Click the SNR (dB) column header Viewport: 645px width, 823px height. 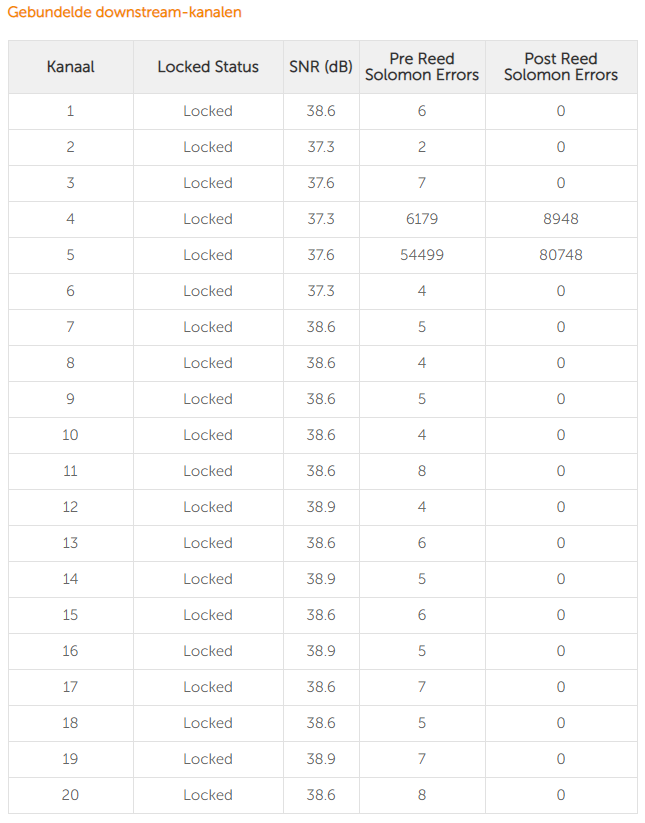tap(321, 67)
